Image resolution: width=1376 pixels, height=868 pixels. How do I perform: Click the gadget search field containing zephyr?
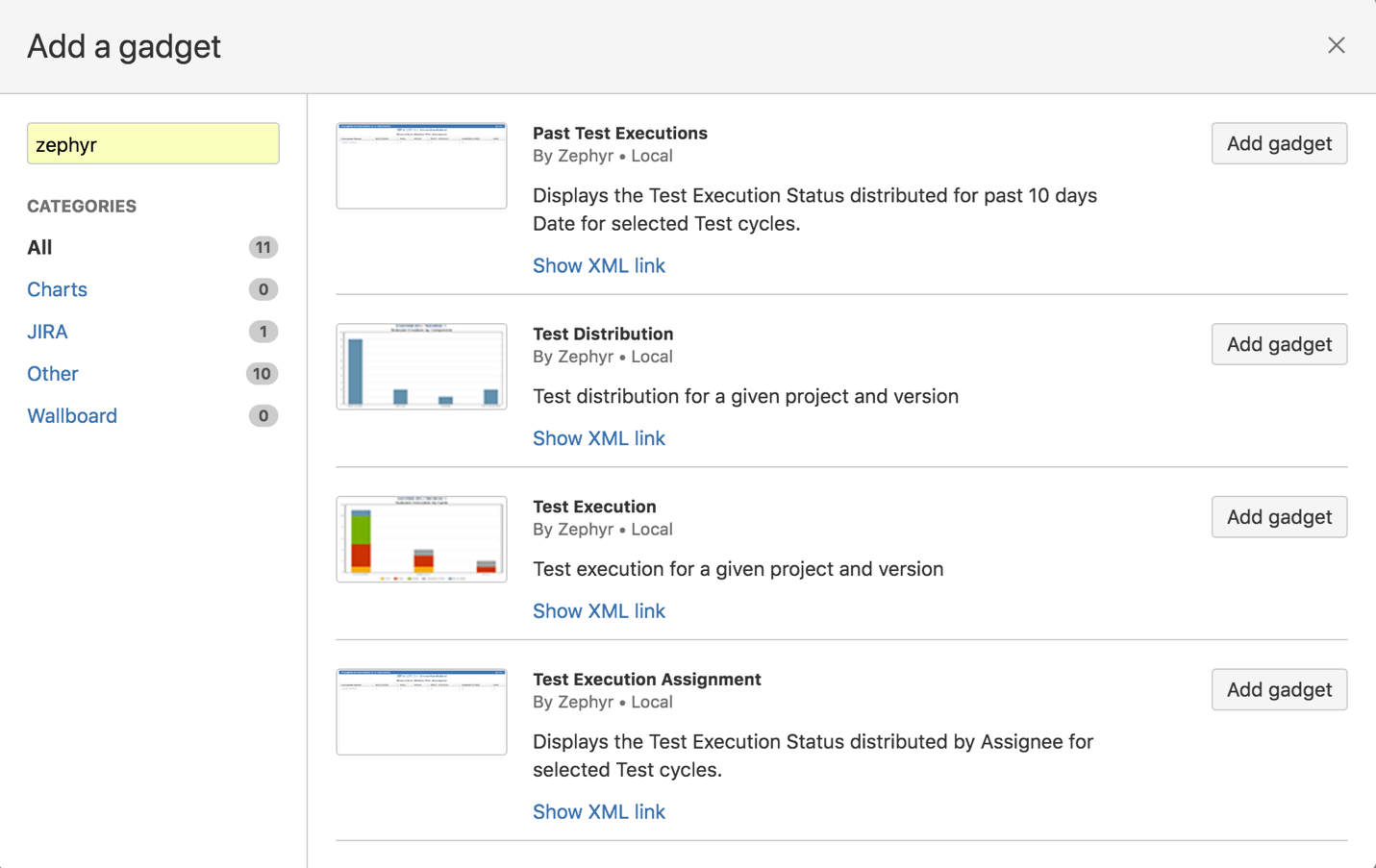pyautogui.click(x=153, y=144)
